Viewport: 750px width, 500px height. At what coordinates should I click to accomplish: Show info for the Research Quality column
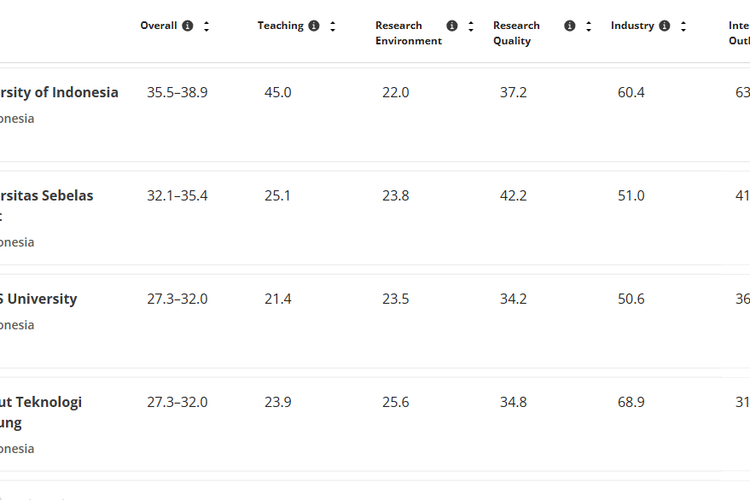tap(570, 26)
